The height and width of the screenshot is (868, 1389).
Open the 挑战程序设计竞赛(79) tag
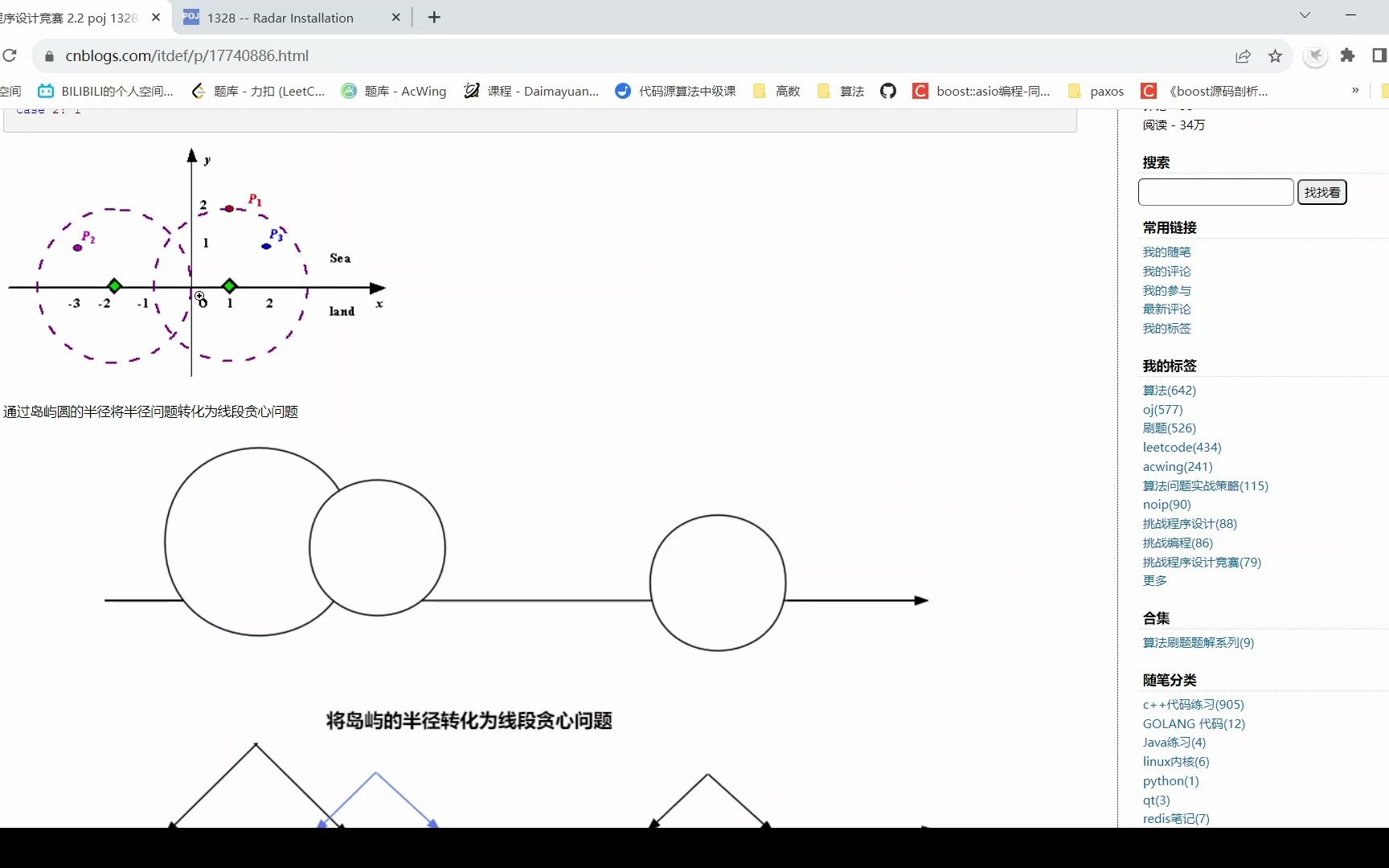[1202, 563]
